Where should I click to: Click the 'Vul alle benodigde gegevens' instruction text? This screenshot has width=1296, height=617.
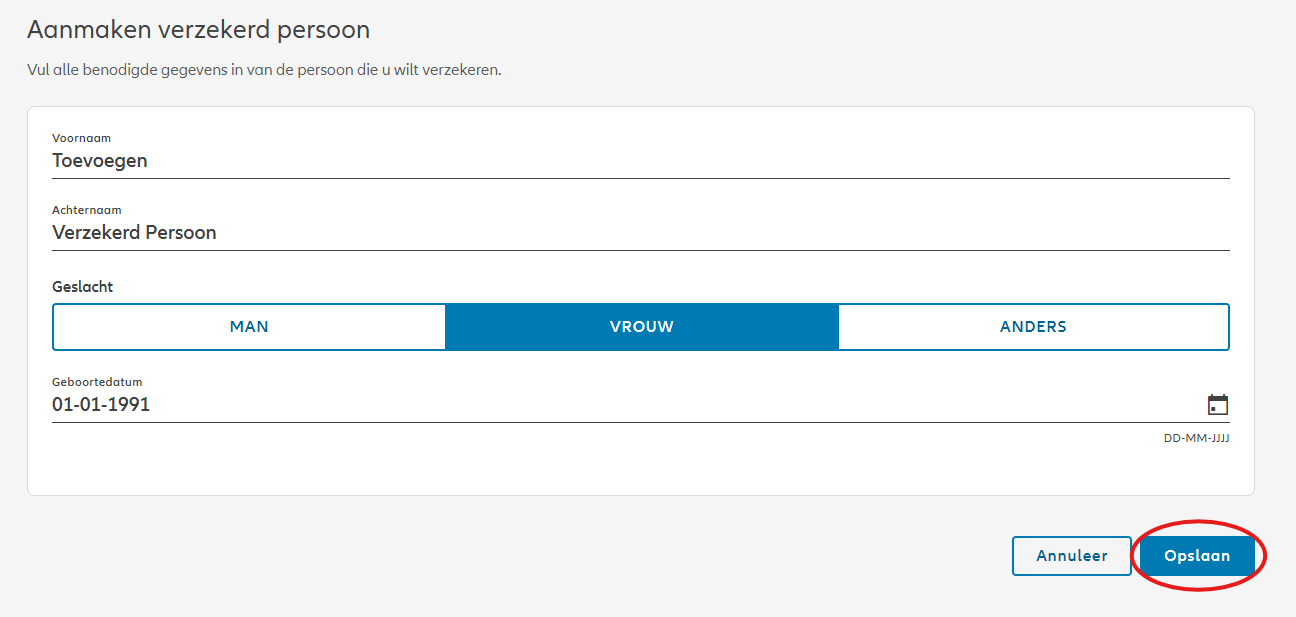264,71
